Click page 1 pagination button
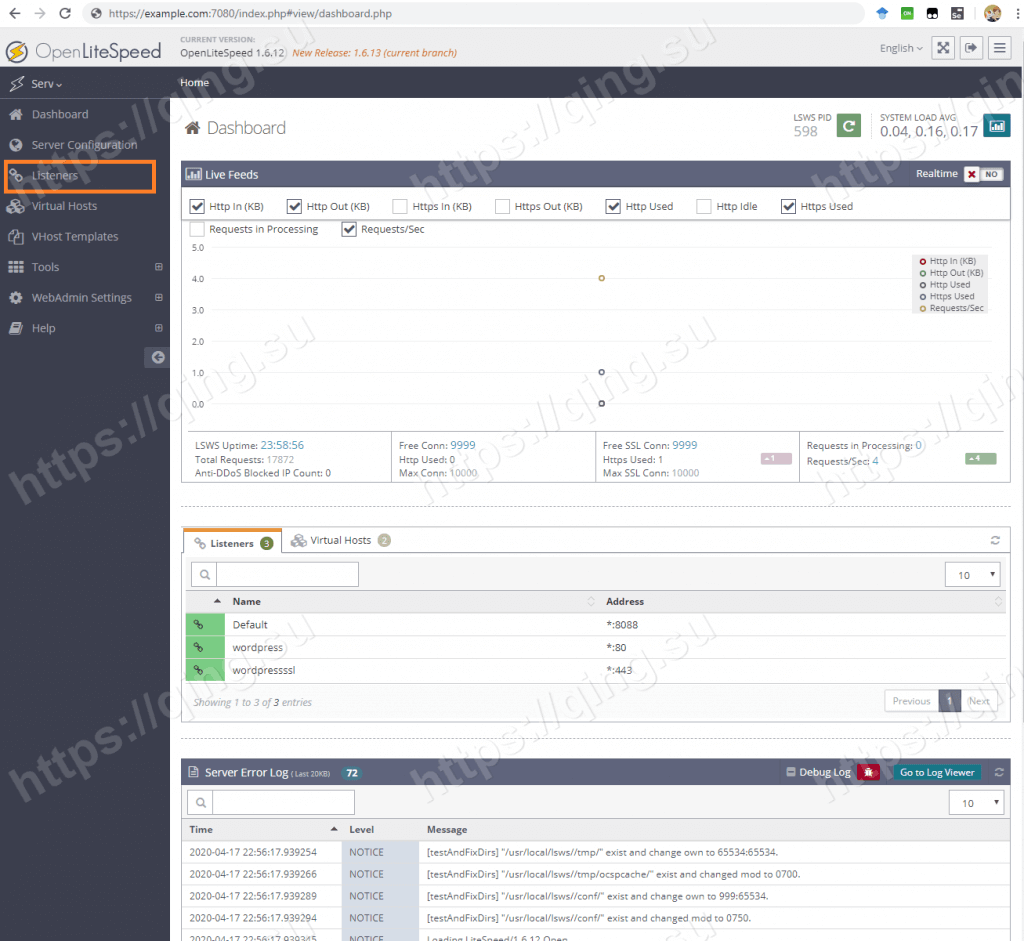This screenshot has width=1024, height=941. (950, 701)
